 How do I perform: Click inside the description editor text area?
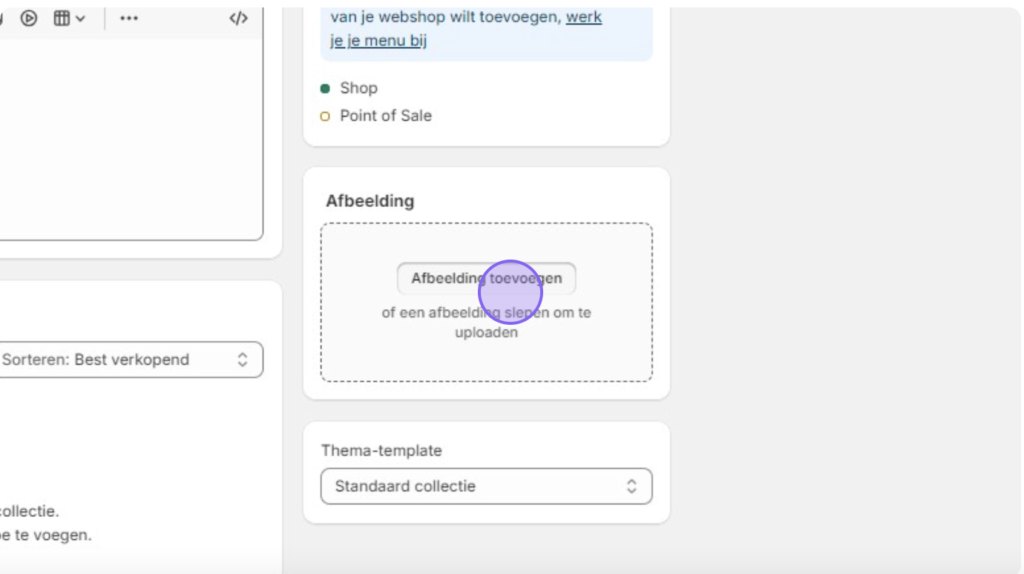[x=131, y=138]
